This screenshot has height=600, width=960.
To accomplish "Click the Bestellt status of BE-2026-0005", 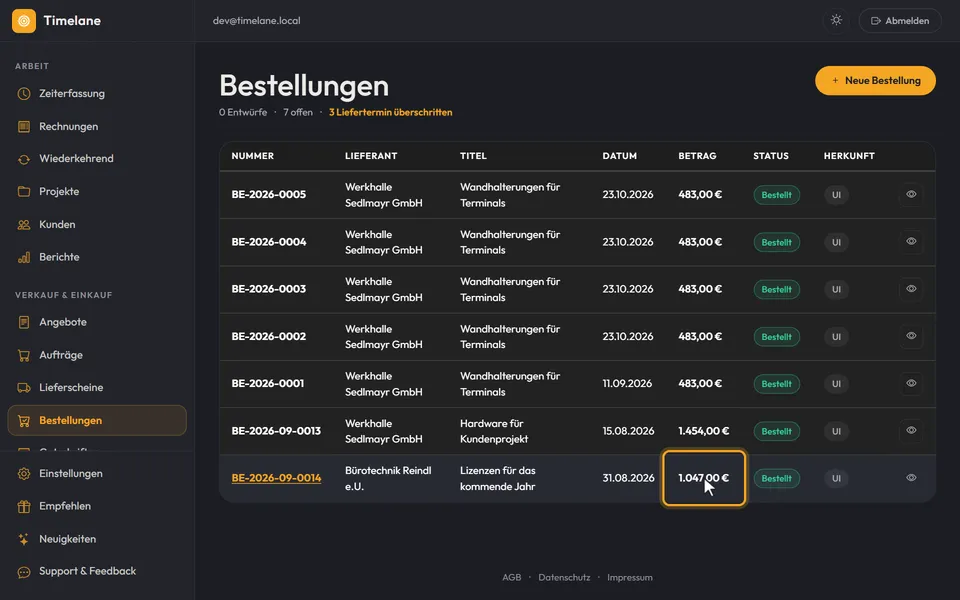I will point(776,195).
